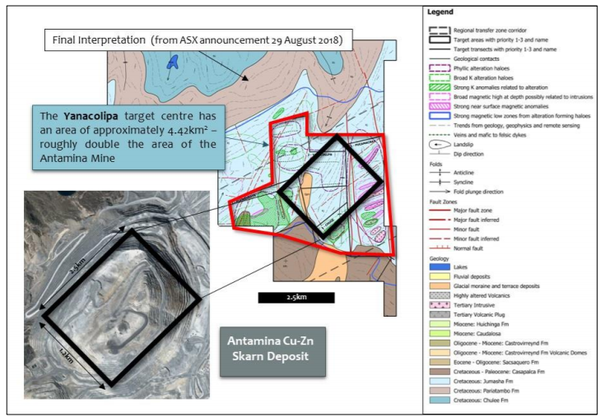
Task: Click the 'Geology' legend subheading
Action: 439,259
